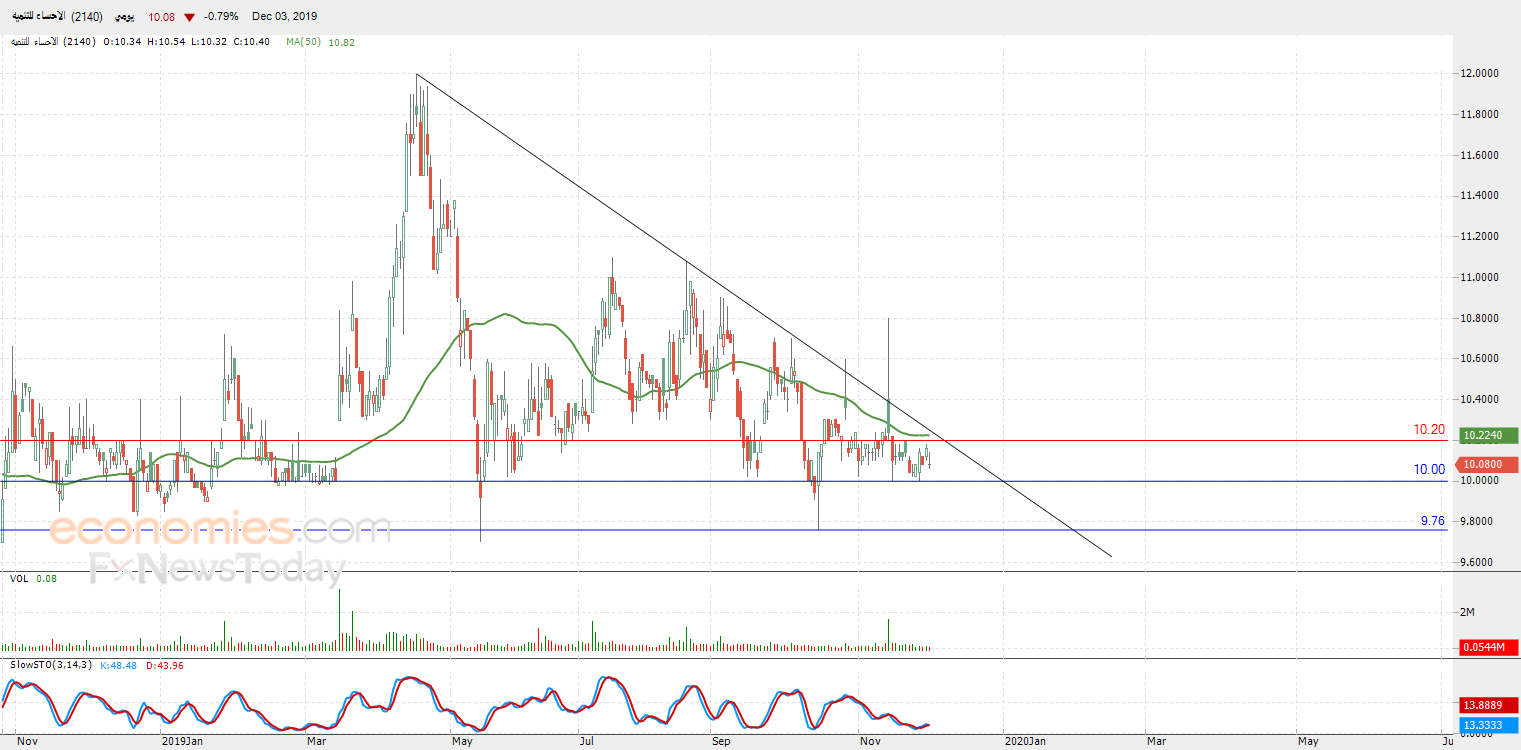
Task: Select the high value H:10.54
Action: (167, 42)
